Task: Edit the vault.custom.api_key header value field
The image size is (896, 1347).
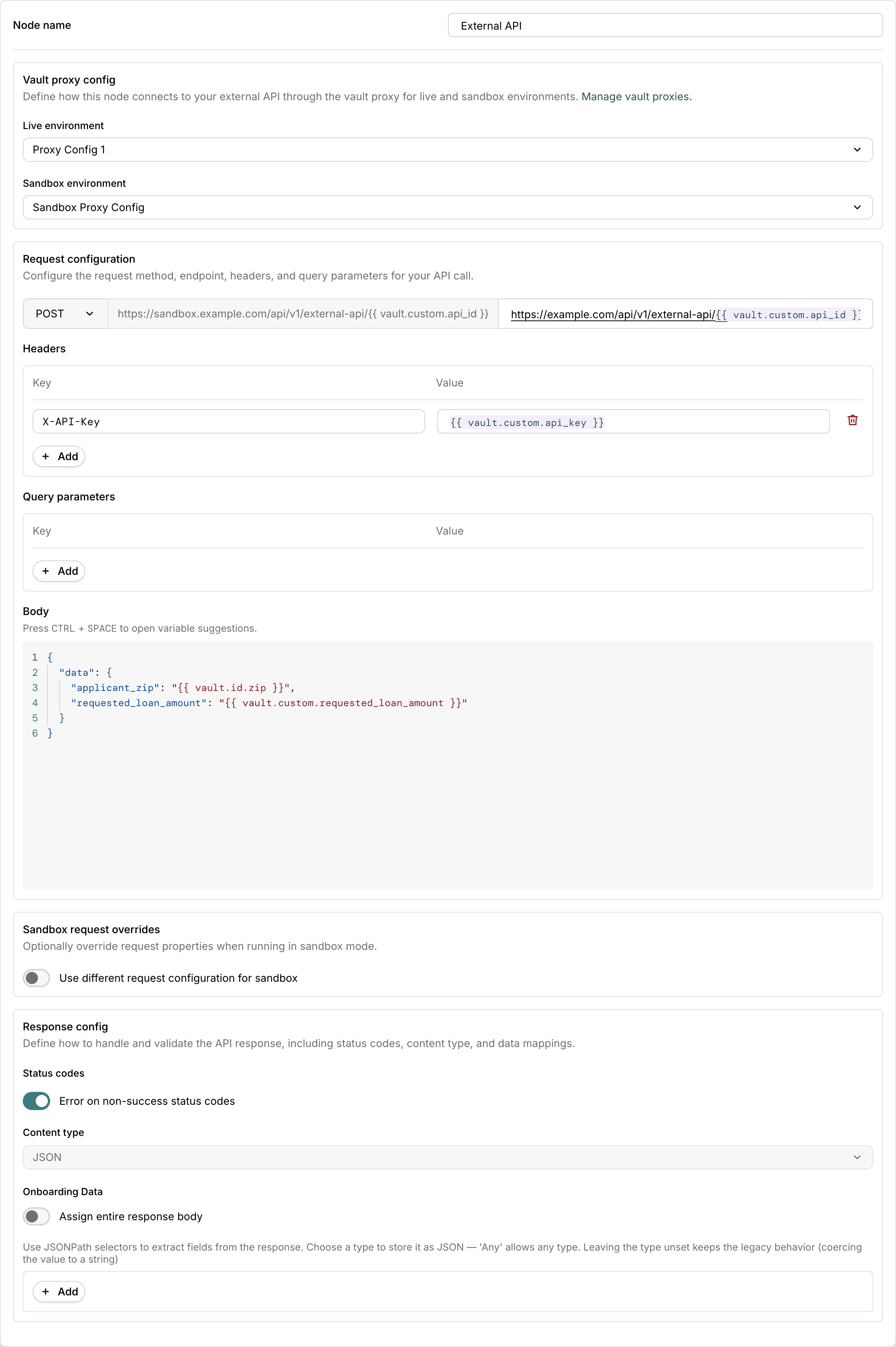Action: [633, 421]
